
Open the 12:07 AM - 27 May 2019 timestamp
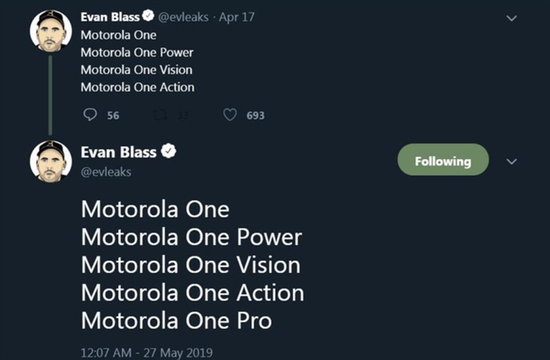(x=147, y=352)
